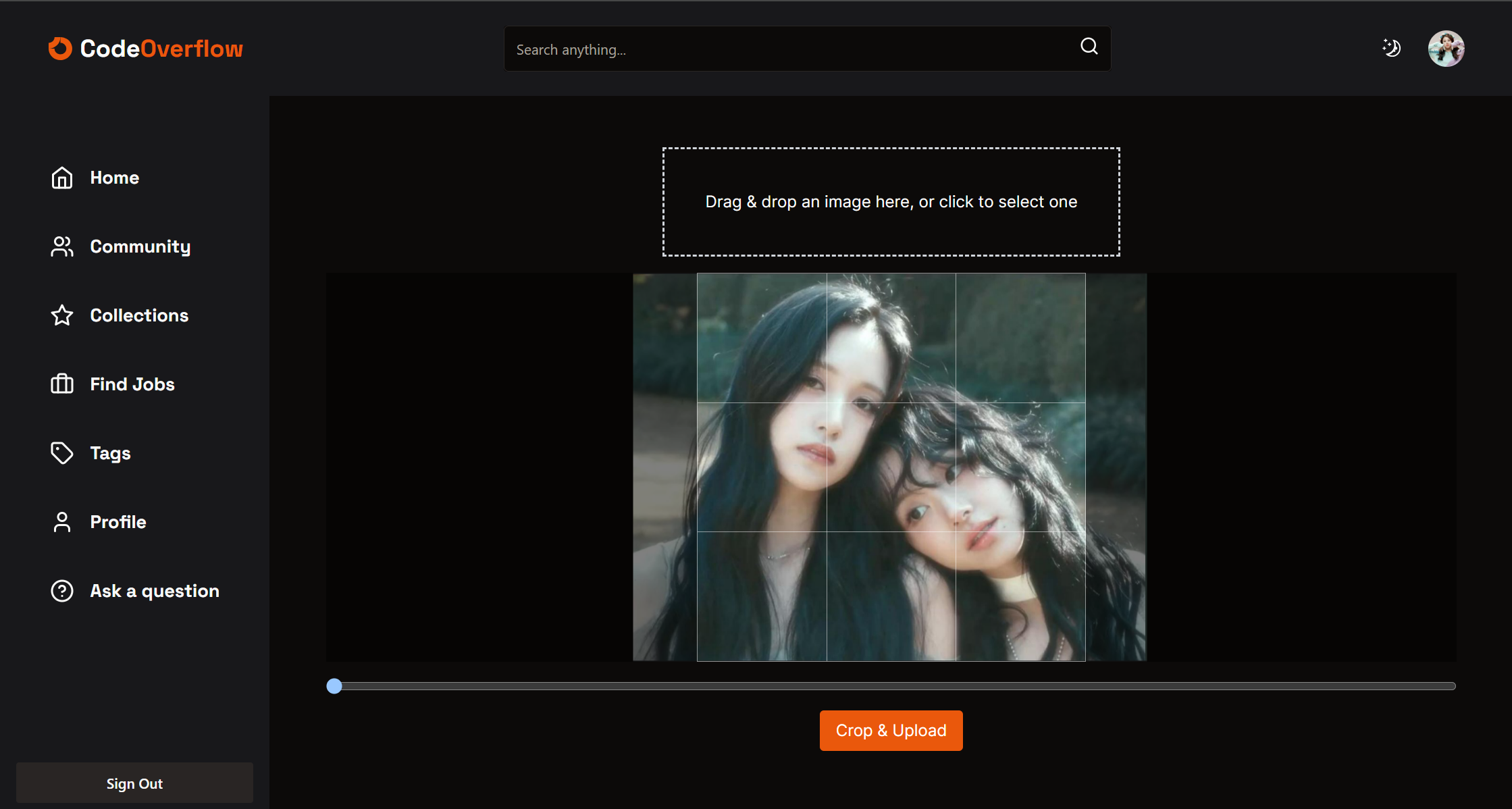Click inside the image crop grid area
The height and width of the screenshot is (809, 1512).
point(891,467)
